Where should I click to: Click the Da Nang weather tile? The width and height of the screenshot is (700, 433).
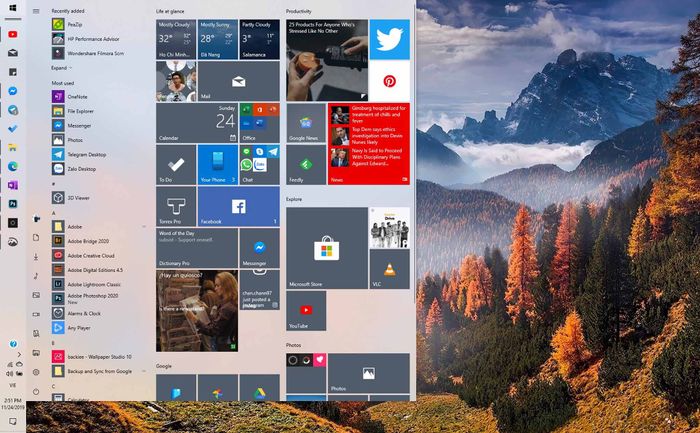(x=218, y=39)
